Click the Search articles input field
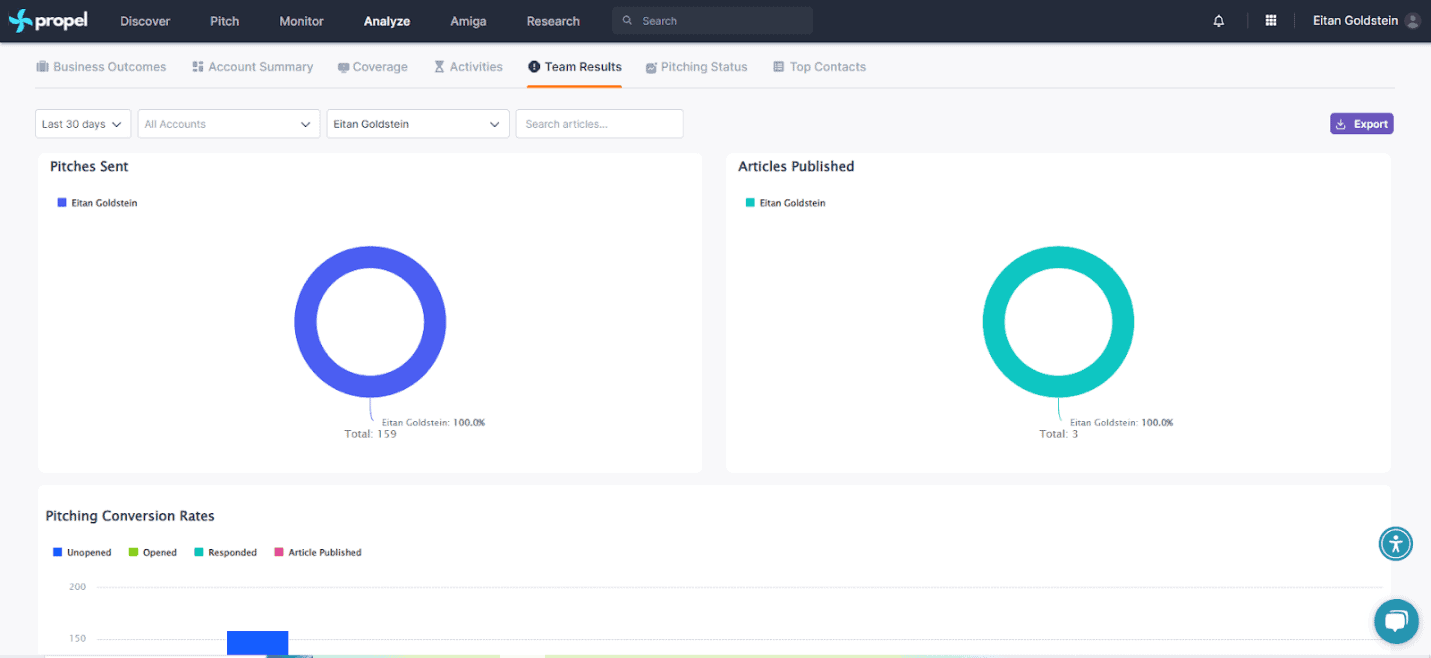 (x=599, y=124)
